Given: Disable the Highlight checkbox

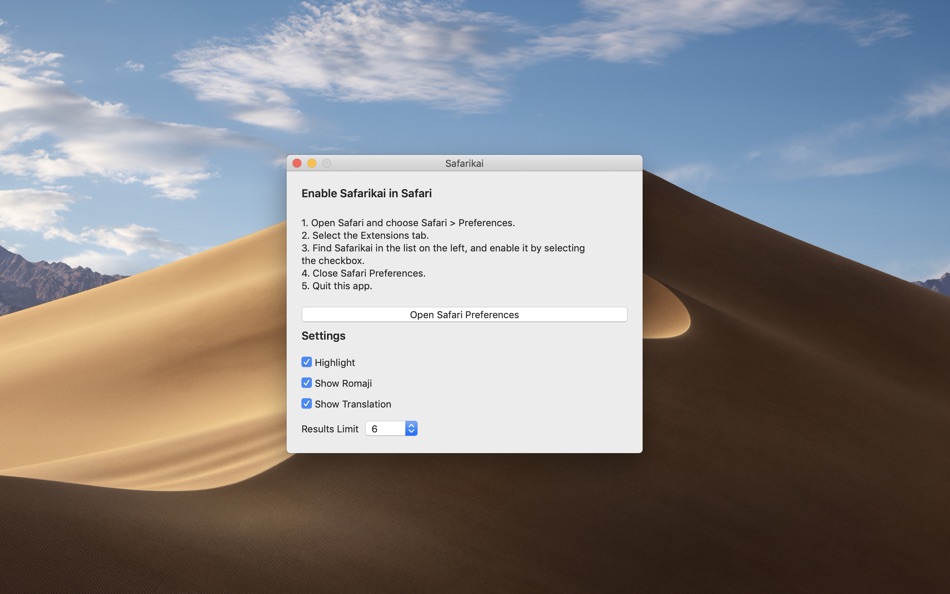Looking at the screenshot, I should click(x=307, y=362).
